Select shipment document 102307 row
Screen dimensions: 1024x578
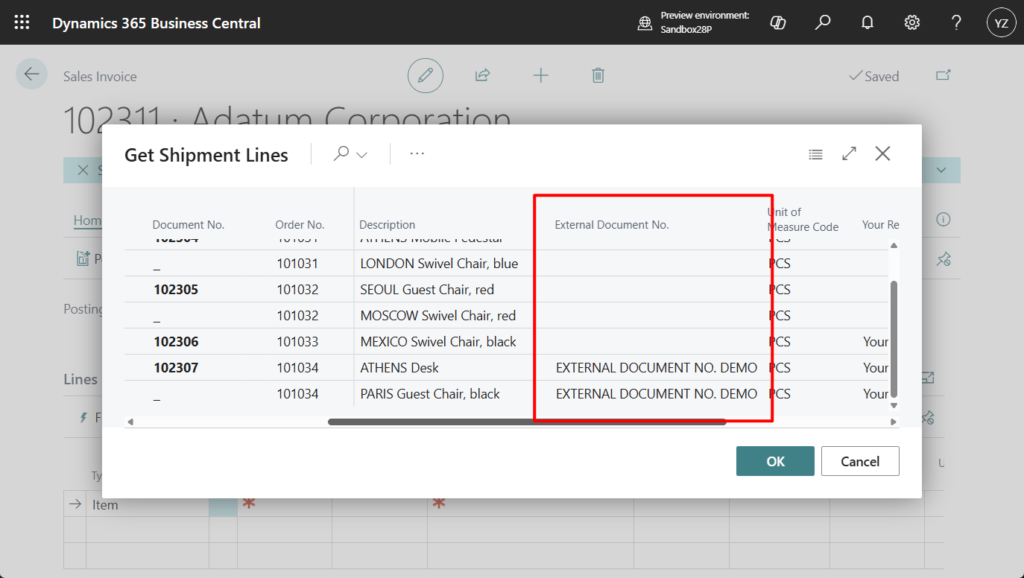pos(176,368)
